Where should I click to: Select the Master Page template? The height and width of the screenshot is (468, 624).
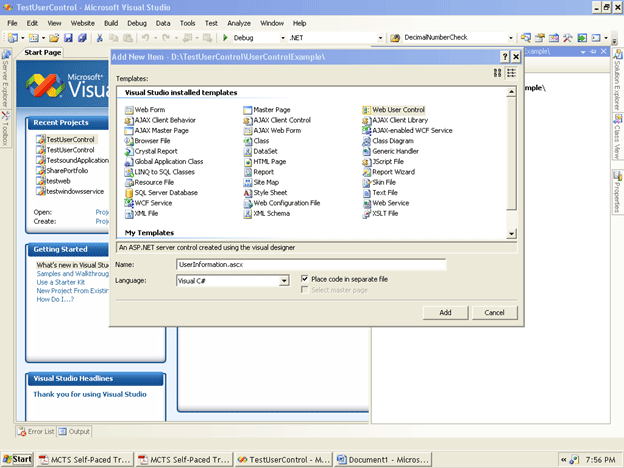[x=267, y=110]
